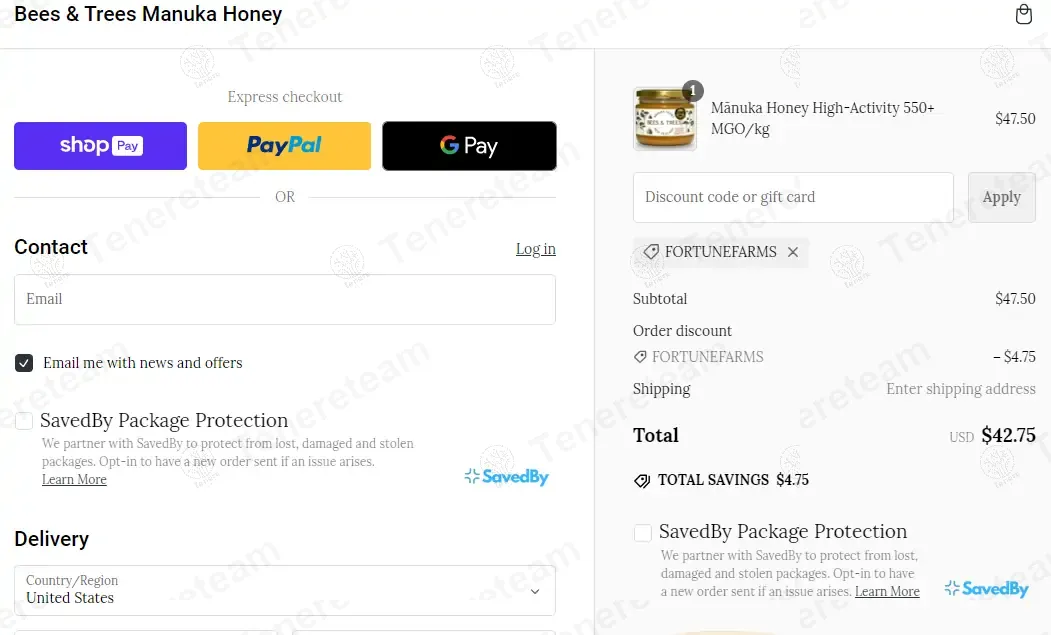Remove the FORTUNEFARMS discount code
The height and width of the screenshot is (635, 1051).
tap(793, 252)
